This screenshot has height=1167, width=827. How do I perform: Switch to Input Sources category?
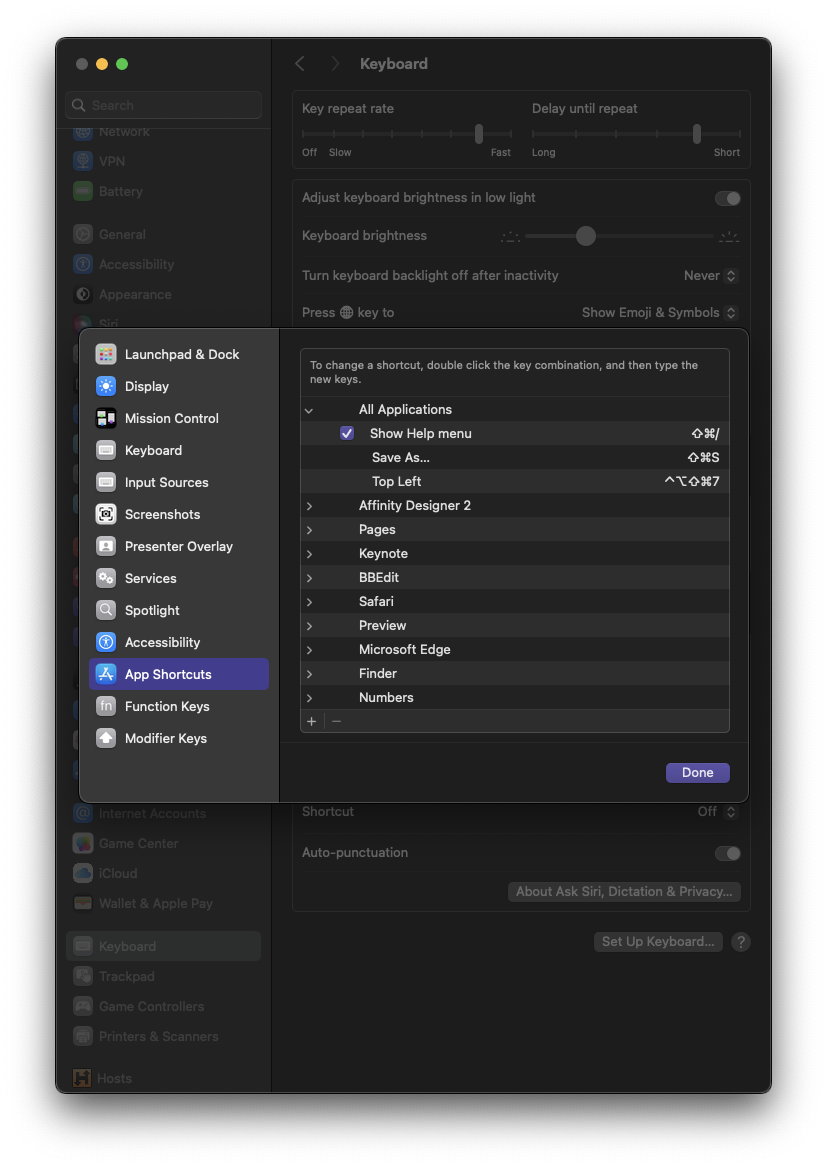(166, 482)
